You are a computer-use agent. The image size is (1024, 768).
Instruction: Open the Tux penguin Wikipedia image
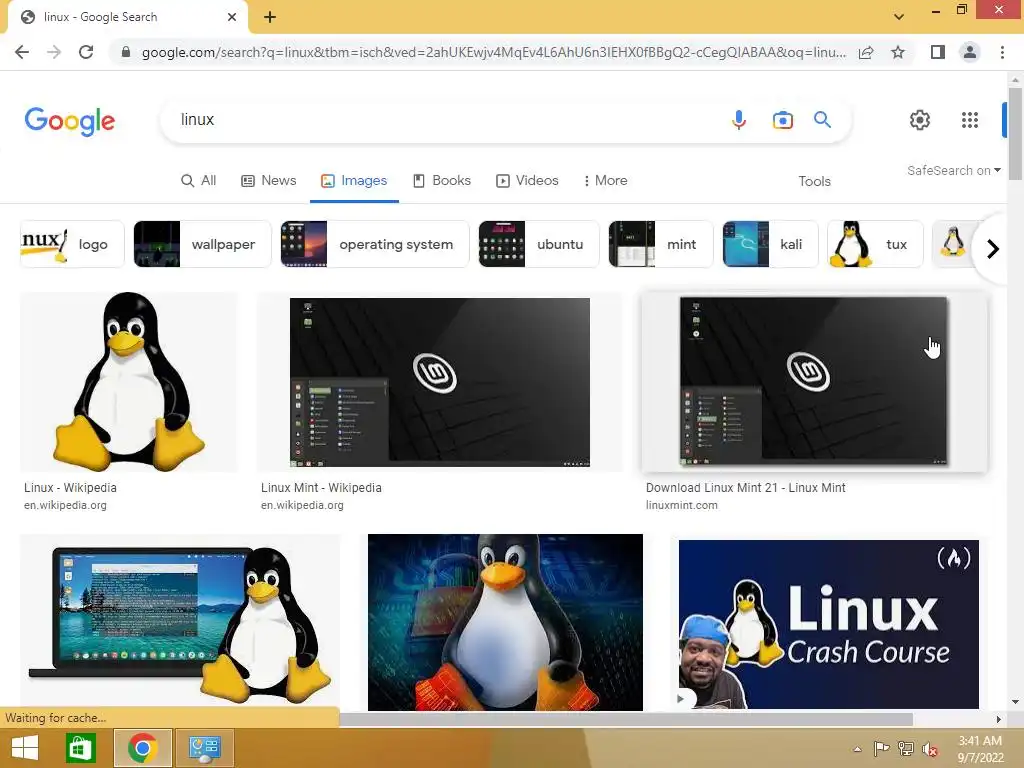pyautogui.click(x=129, y=382)
